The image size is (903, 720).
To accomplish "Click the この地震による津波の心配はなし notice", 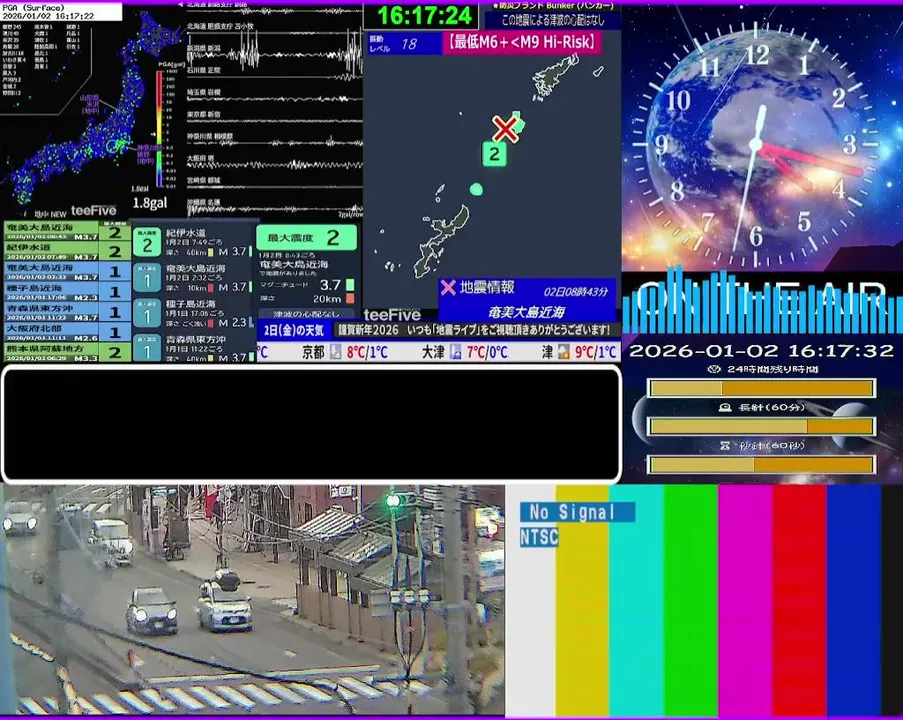I will 553,21.
